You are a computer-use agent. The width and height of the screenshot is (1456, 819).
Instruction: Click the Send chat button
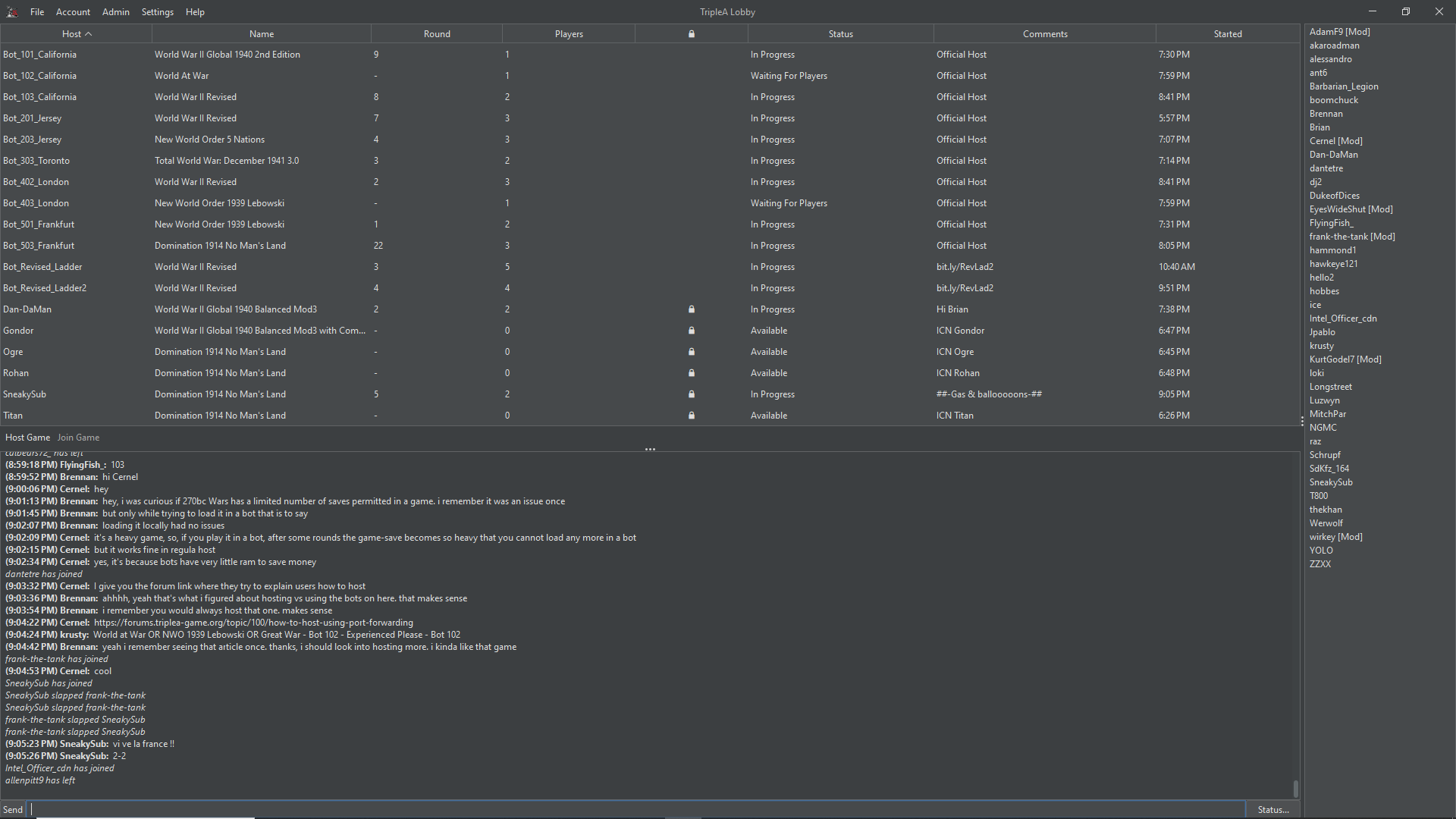pyautogui.click(x=13, y=810)
